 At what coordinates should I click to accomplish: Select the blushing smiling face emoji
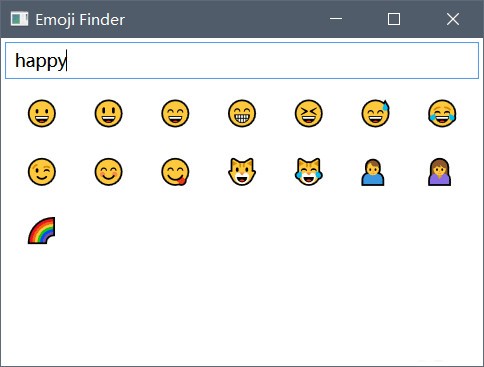pyautogui.click(x=109, y=172)
